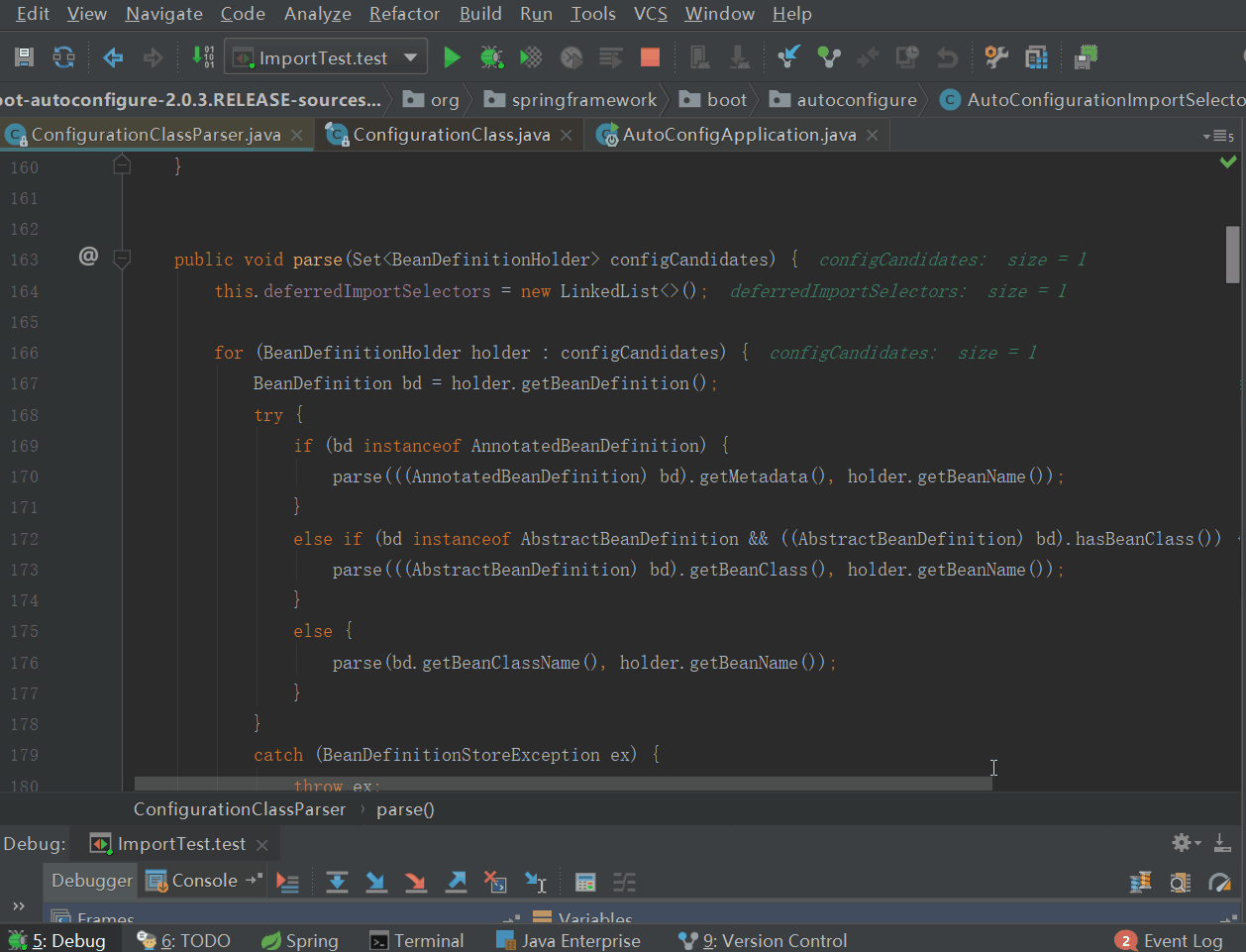
Task: Run with coverage from the toolbar
Action: [x=531, y=57]
